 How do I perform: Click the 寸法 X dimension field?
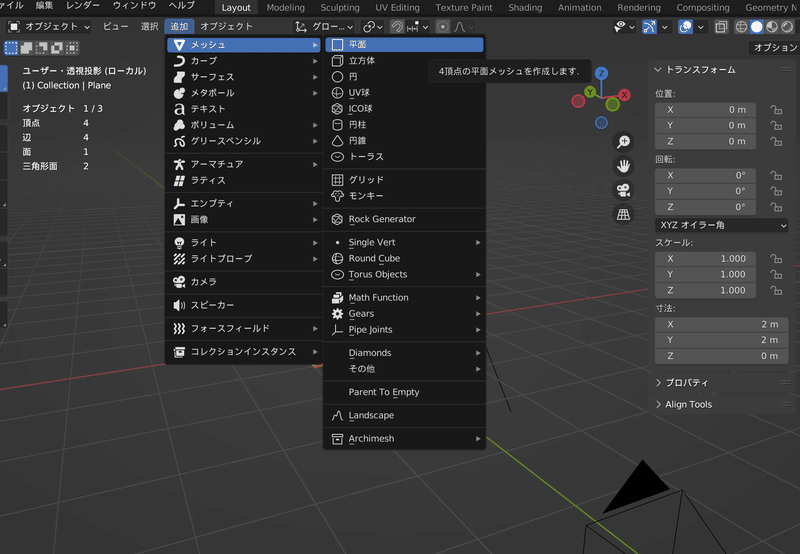click(721, 324)
